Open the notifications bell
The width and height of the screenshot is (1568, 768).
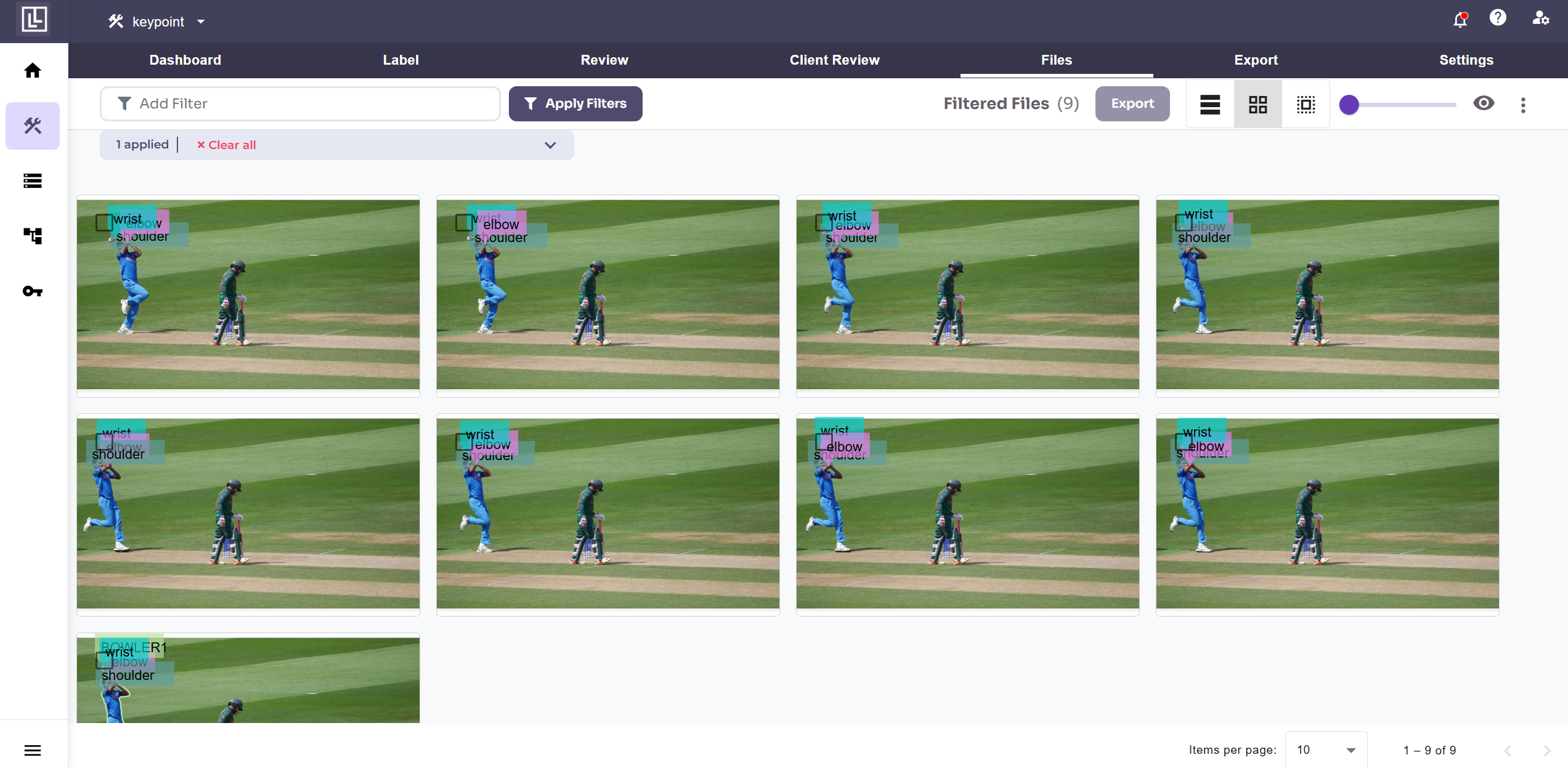1460,20
